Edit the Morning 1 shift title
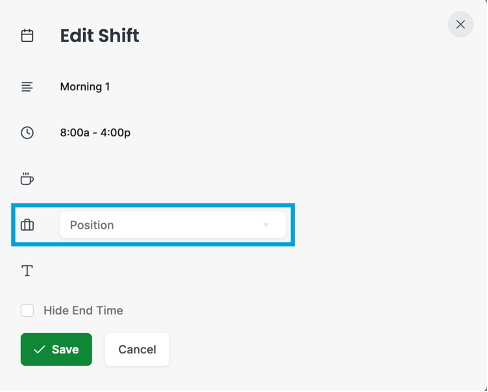Screen dimensions: 488x392 click(85, 87)
